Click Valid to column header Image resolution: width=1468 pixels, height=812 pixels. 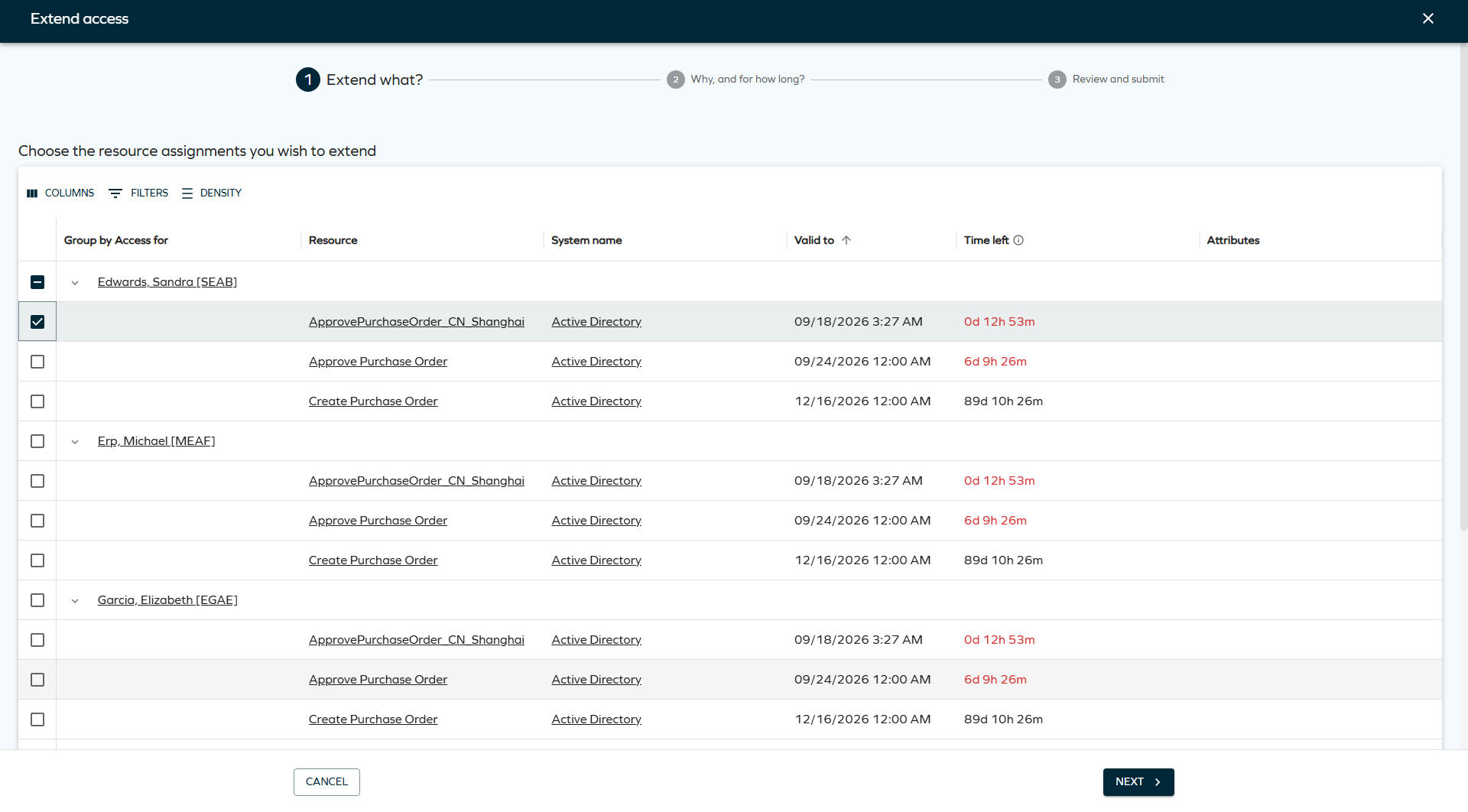[814, 240]
